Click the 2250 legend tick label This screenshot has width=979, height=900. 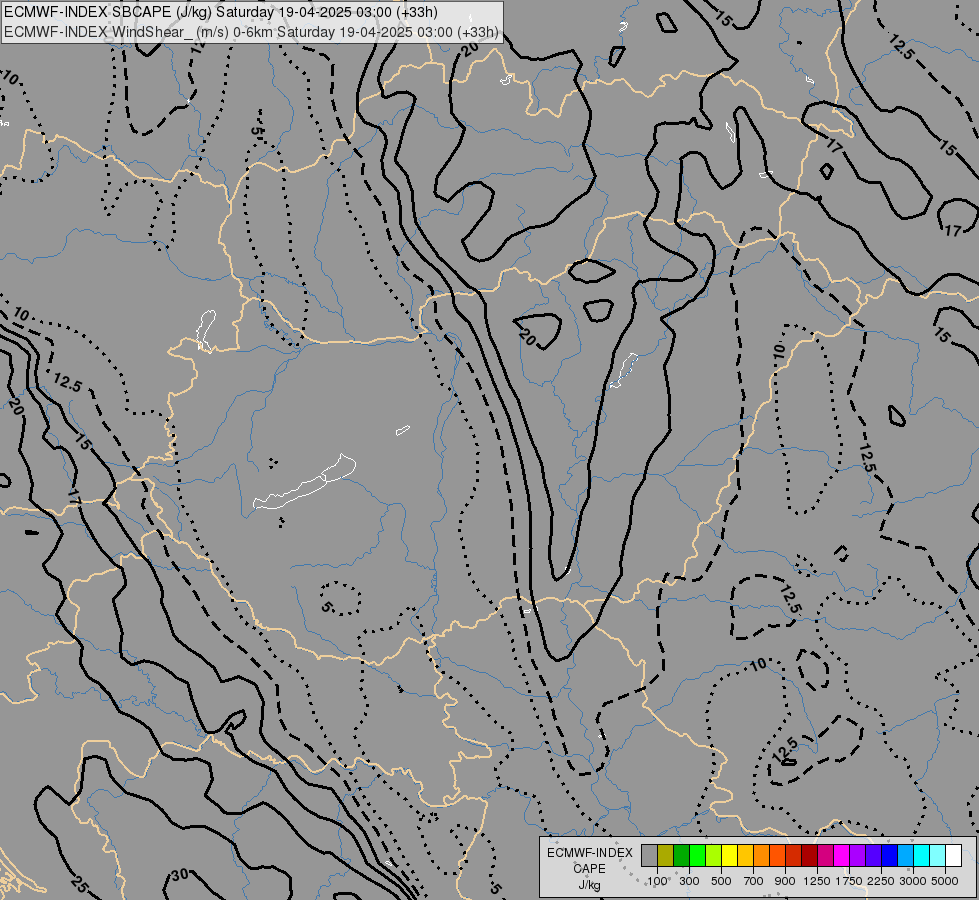(x=881, y=881)
